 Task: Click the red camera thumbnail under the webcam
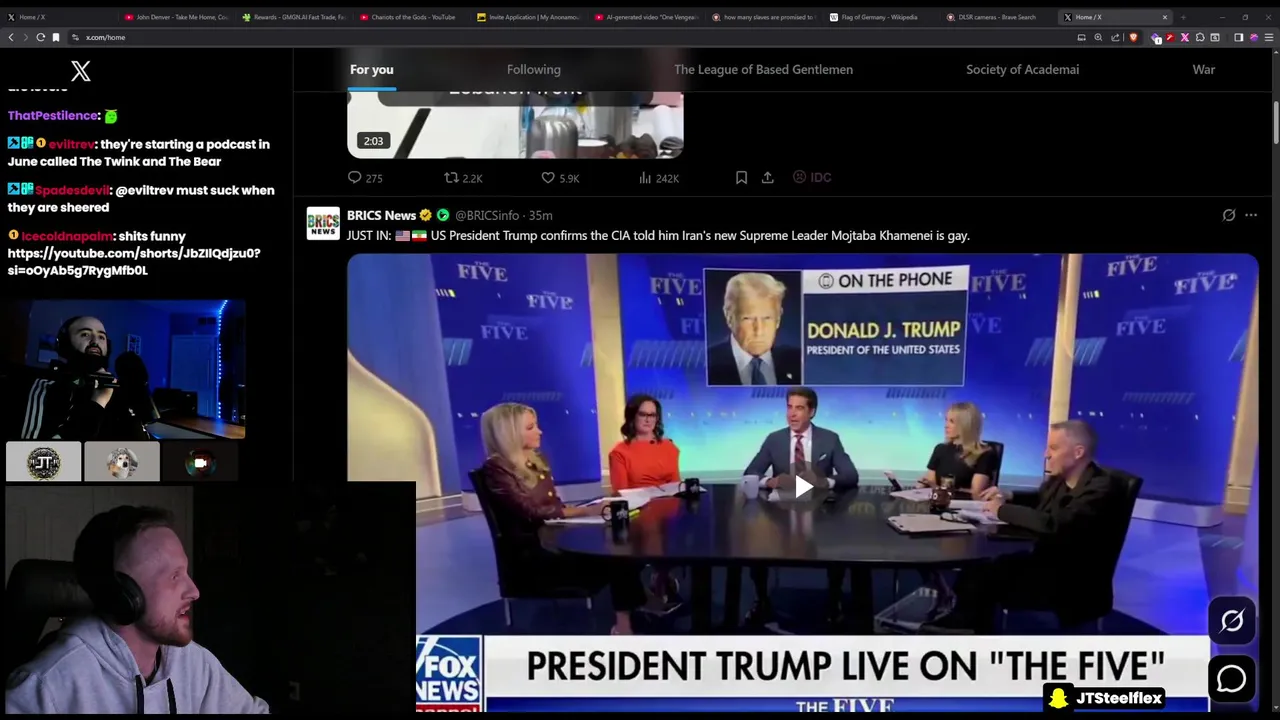200,462
